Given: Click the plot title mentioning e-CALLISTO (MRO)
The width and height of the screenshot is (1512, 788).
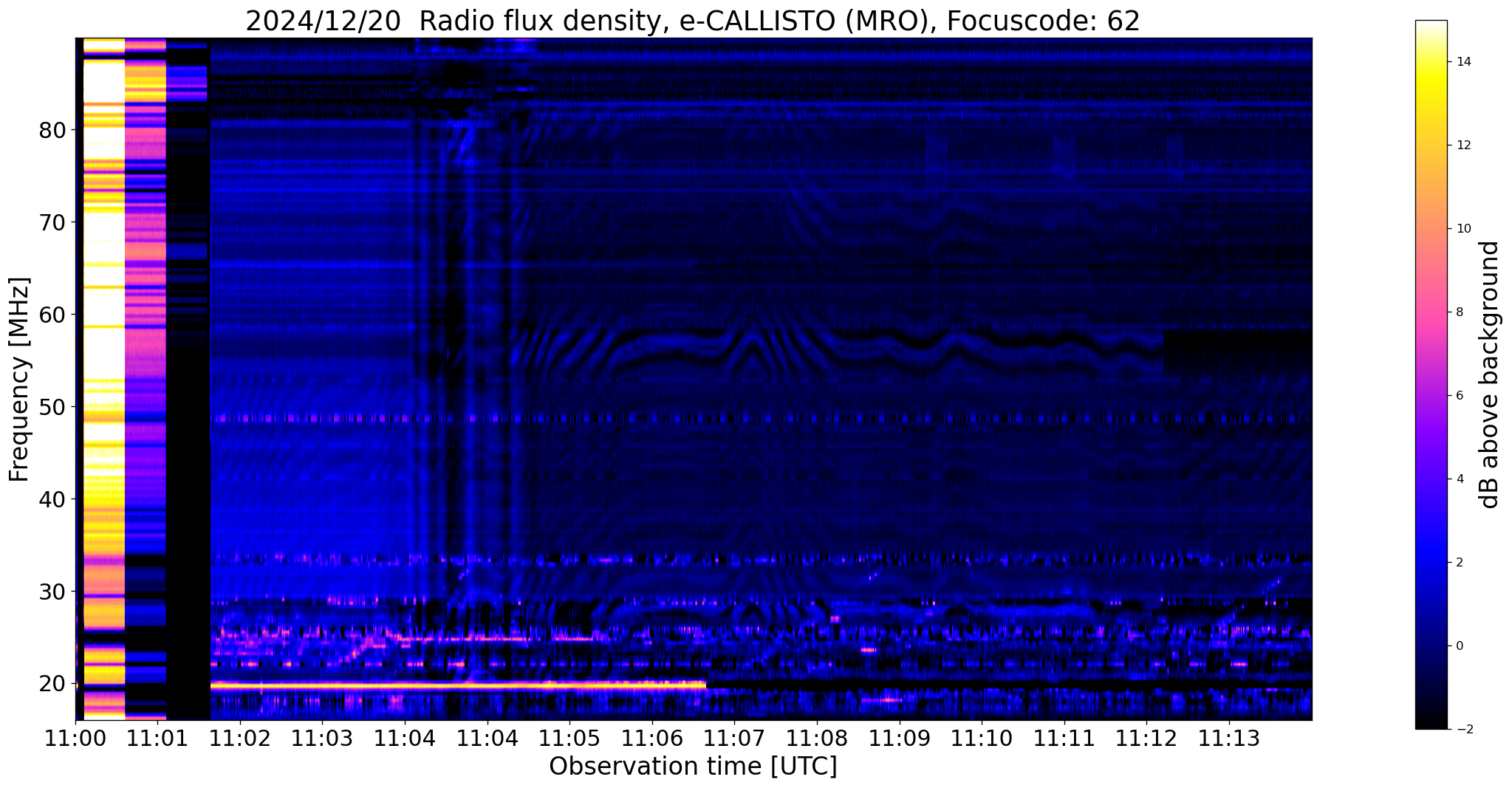Looking at the screenshot, I should [693, 21].
